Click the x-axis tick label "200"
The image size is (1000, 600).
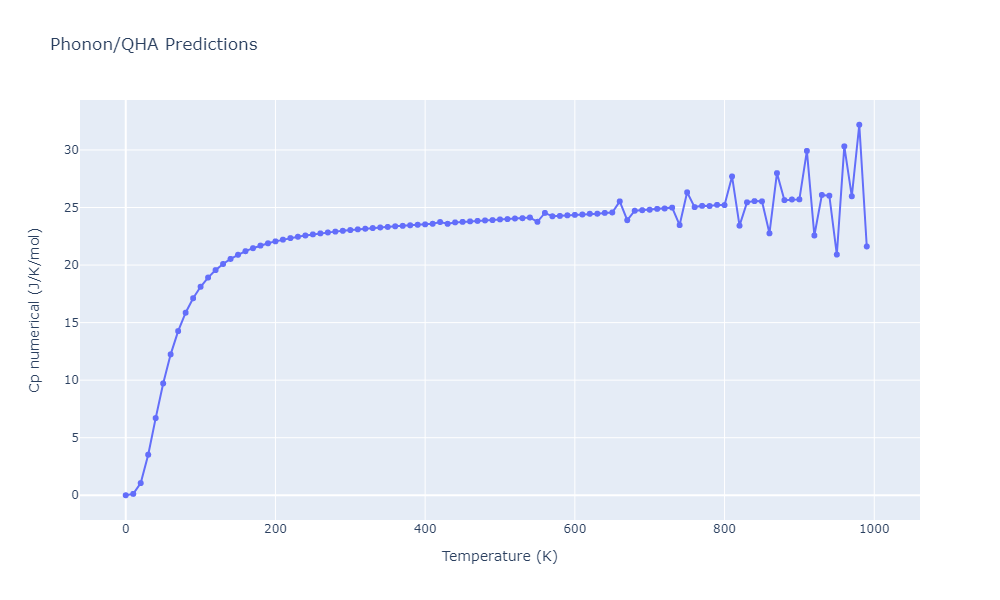[x=275, y=529]
